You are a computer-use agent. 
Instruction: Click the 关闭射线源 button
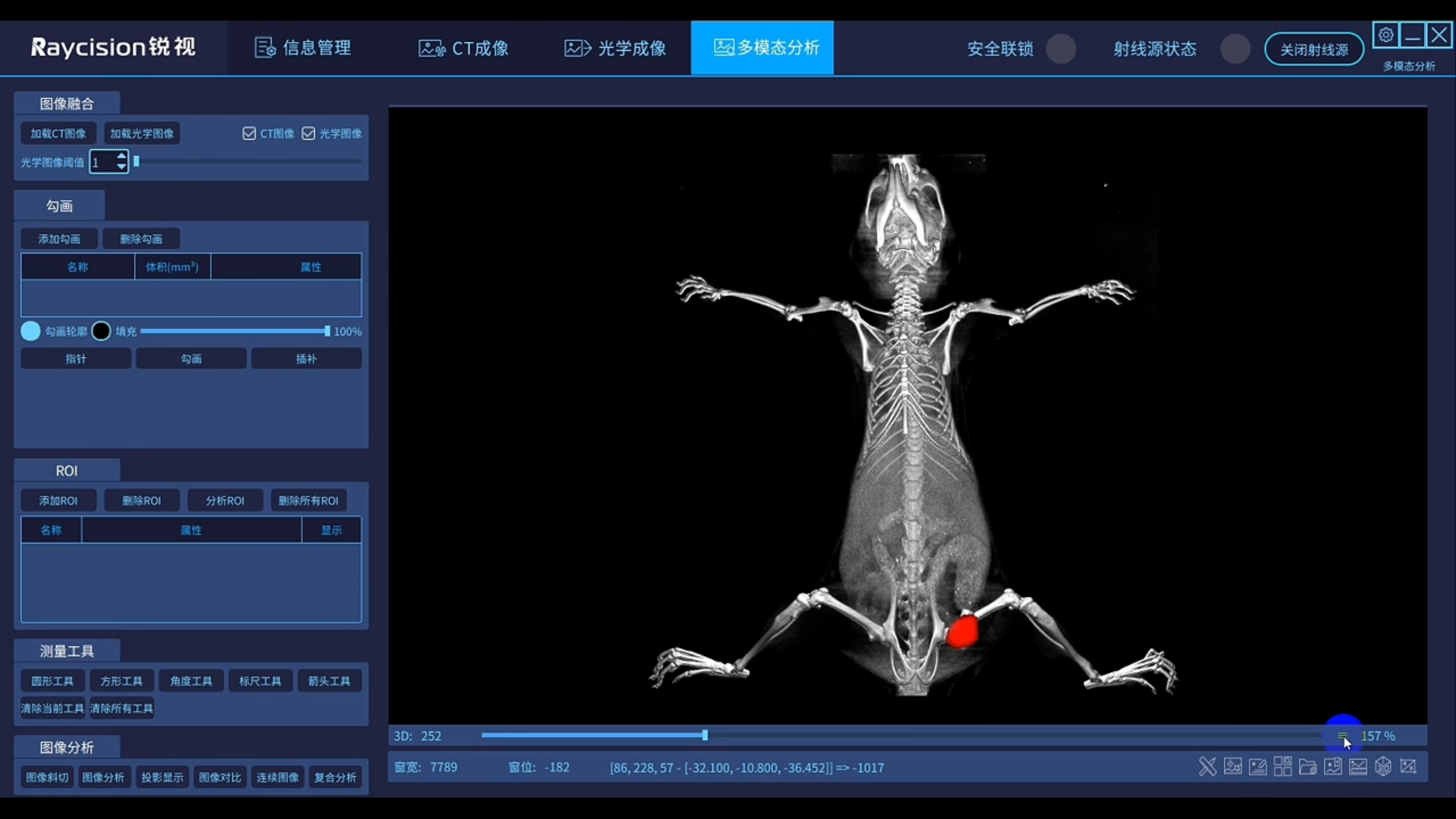click(1314, 49)
